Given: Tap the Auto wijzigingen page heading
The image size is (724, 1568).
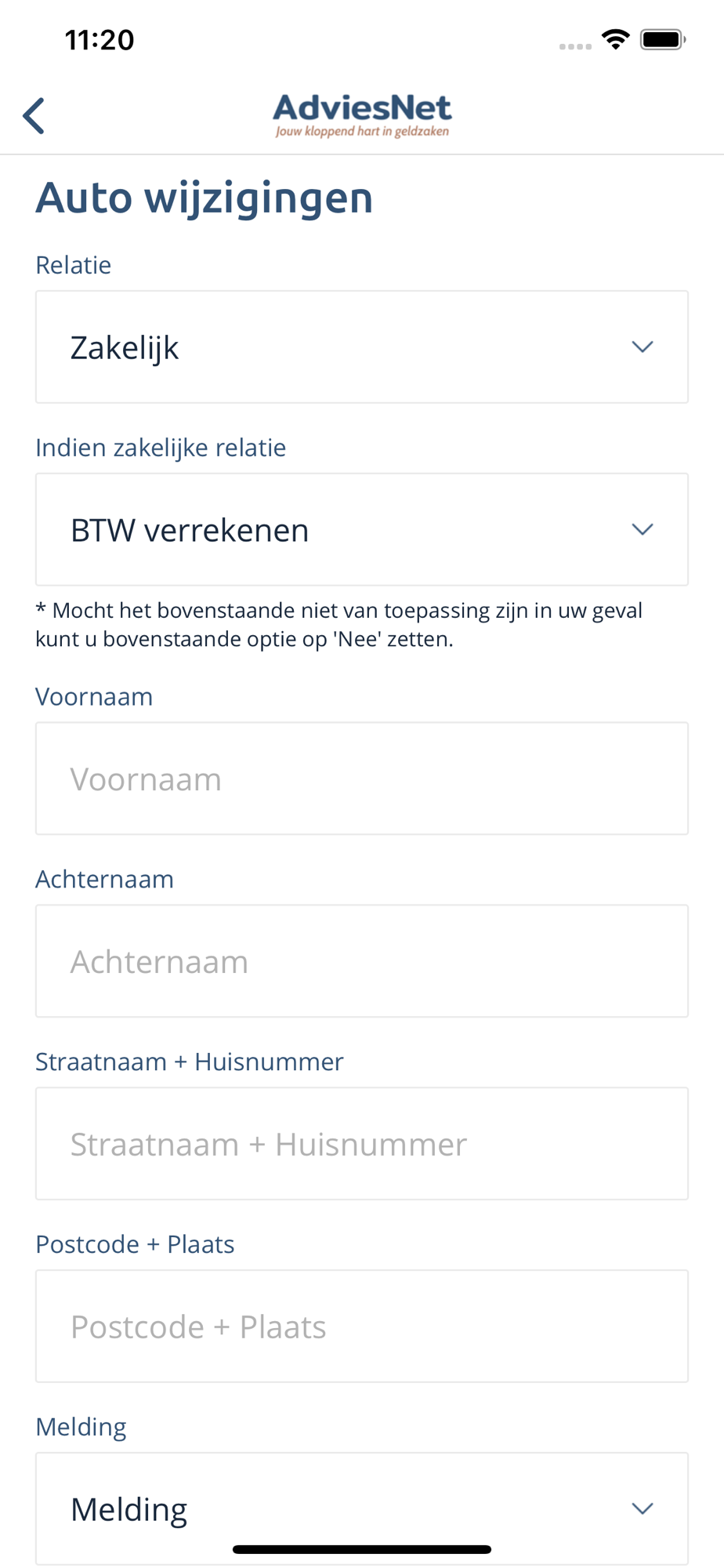Looking at the screenshot, I should (x=205, y=198).
